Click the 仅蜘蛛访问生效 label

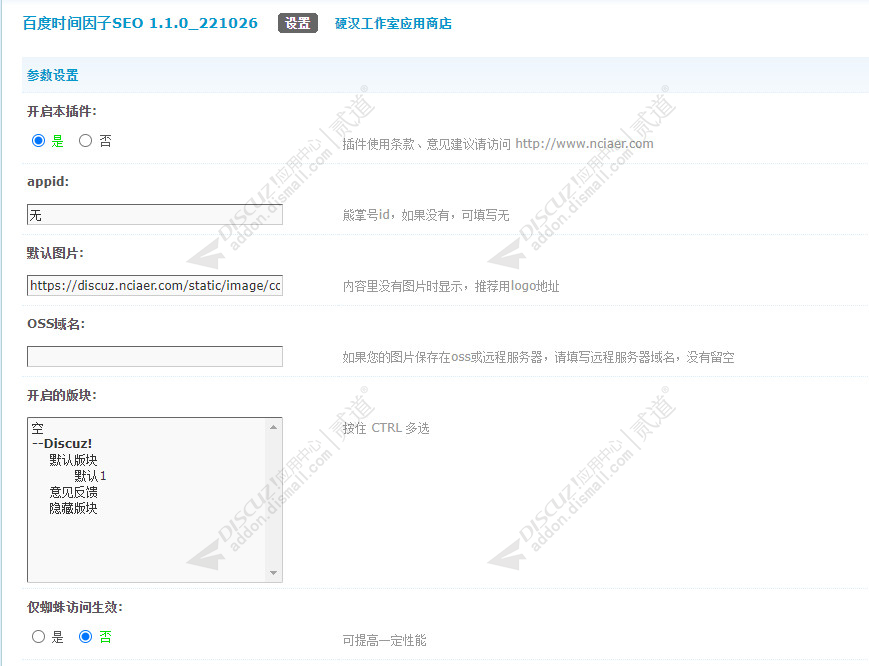75,607
